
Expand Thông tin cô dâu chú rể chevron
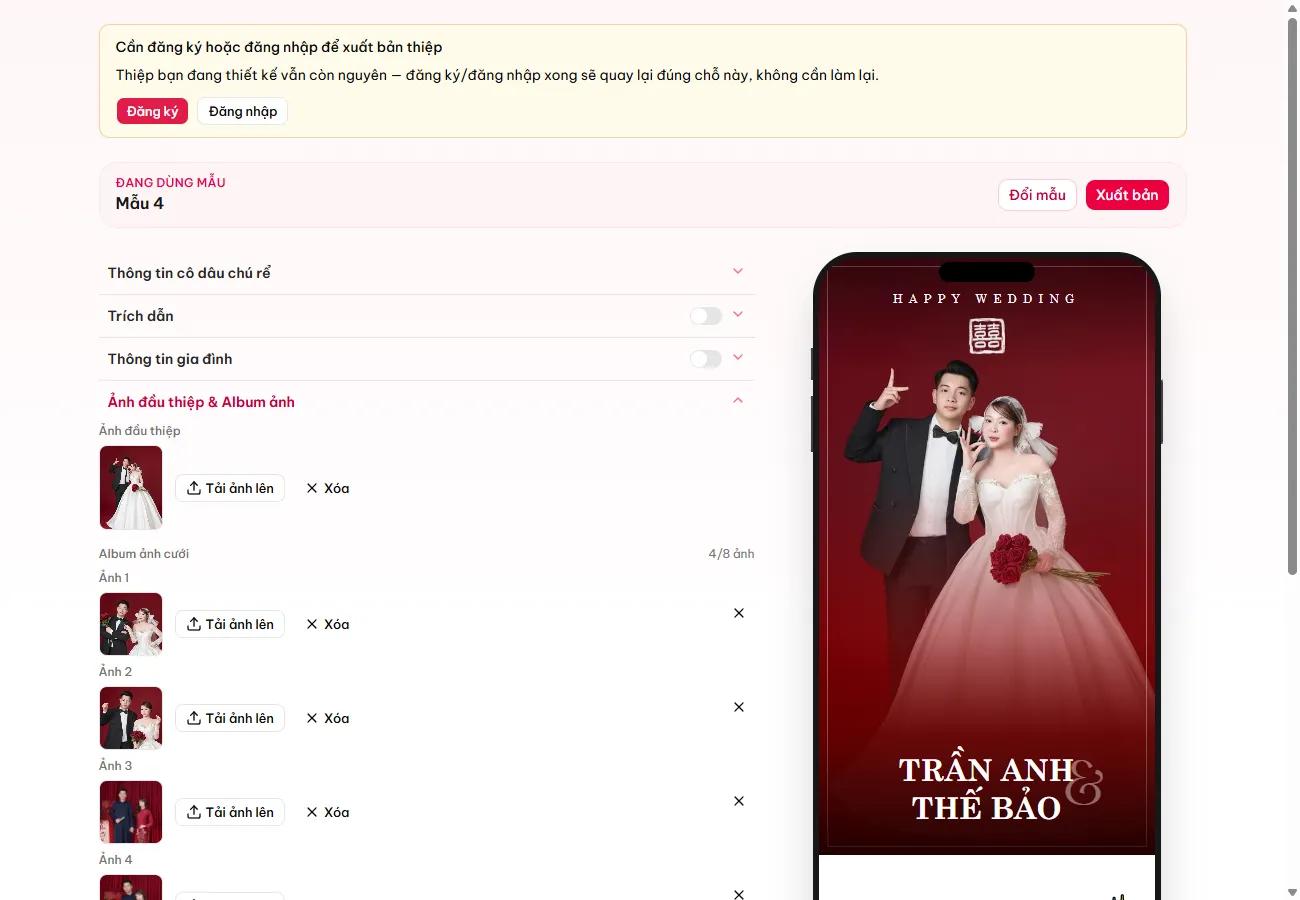[x=738, y=271]
